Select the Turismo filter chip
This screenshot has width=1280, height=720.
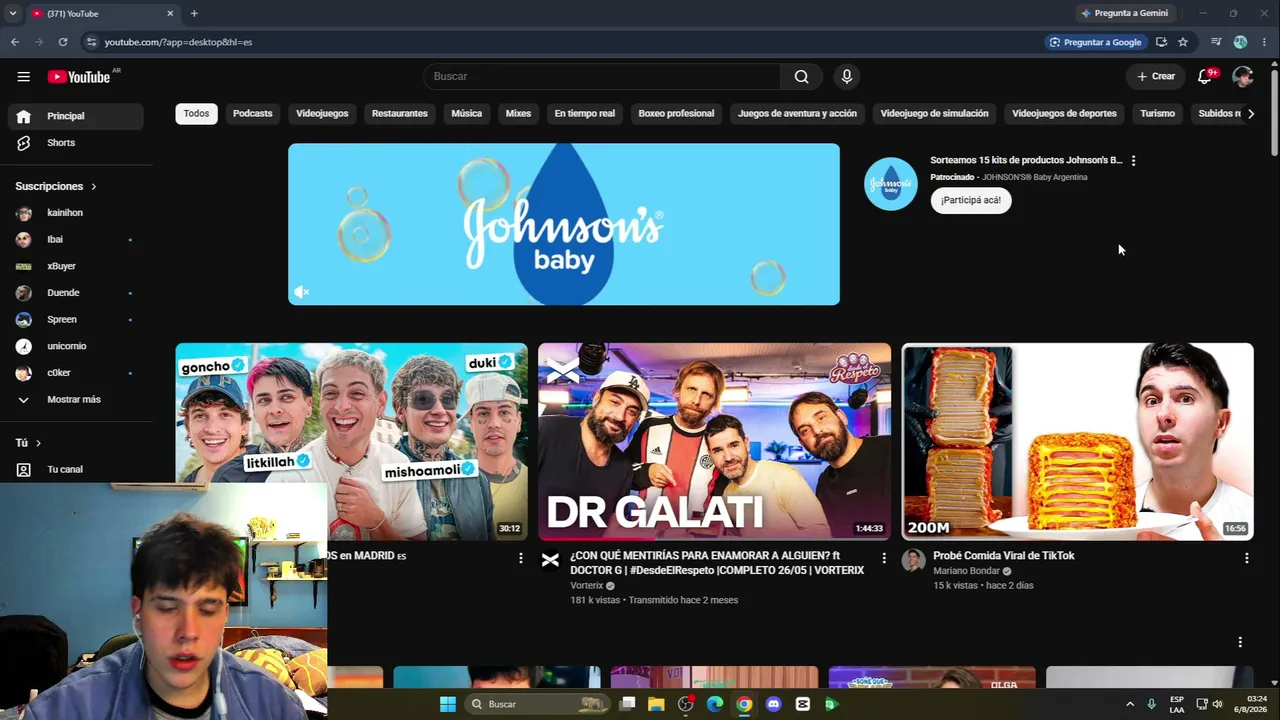[x=1158, y=113]
